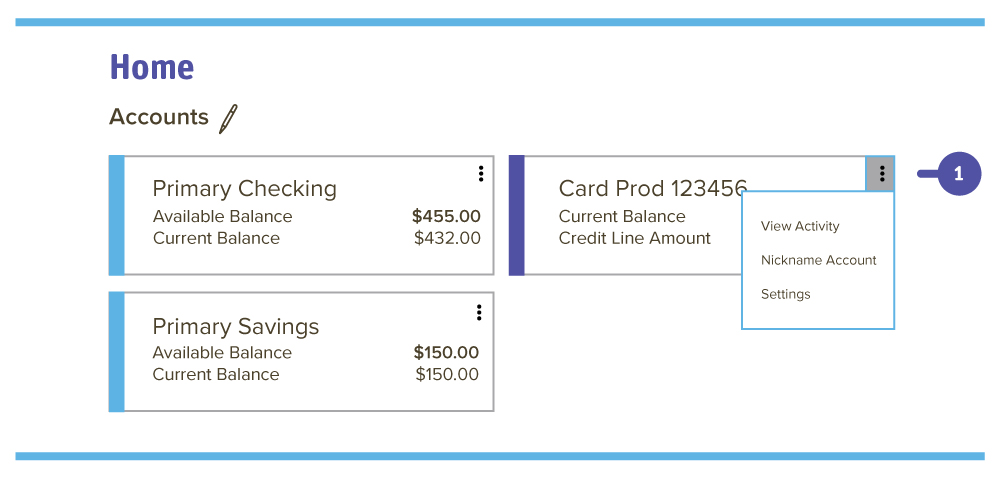The height and width of the screenshot is (478, 1000).
Task: Open Settings from the card menu
Action: 785,294
